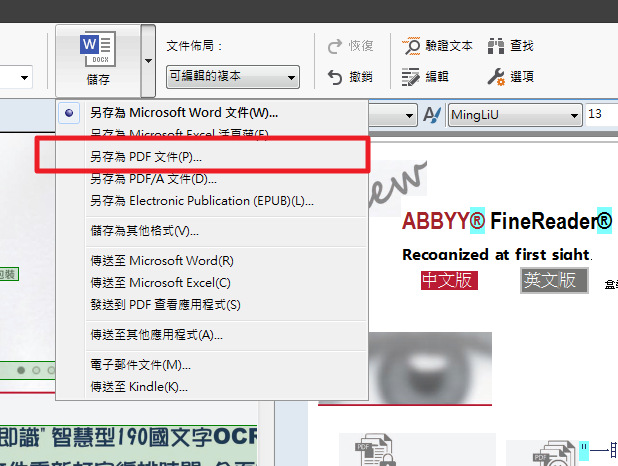Open the editor (編輯) pencil icon

(x=411, y=76)
